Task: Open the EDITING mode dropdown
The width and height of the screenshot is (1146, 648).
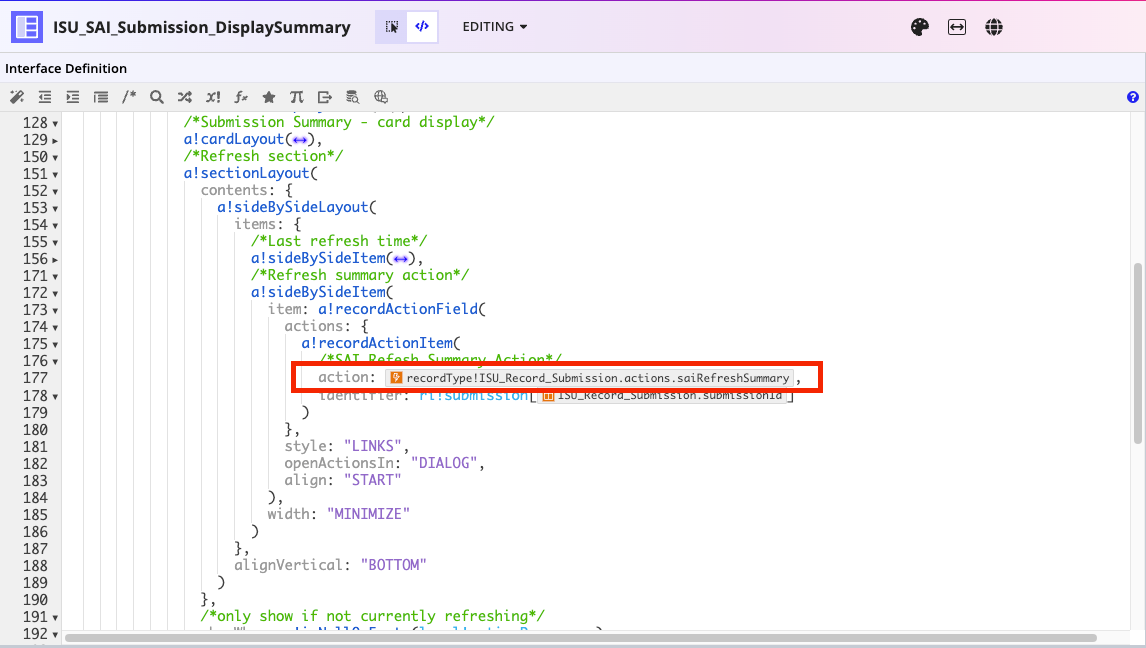Action: point(495,27)
